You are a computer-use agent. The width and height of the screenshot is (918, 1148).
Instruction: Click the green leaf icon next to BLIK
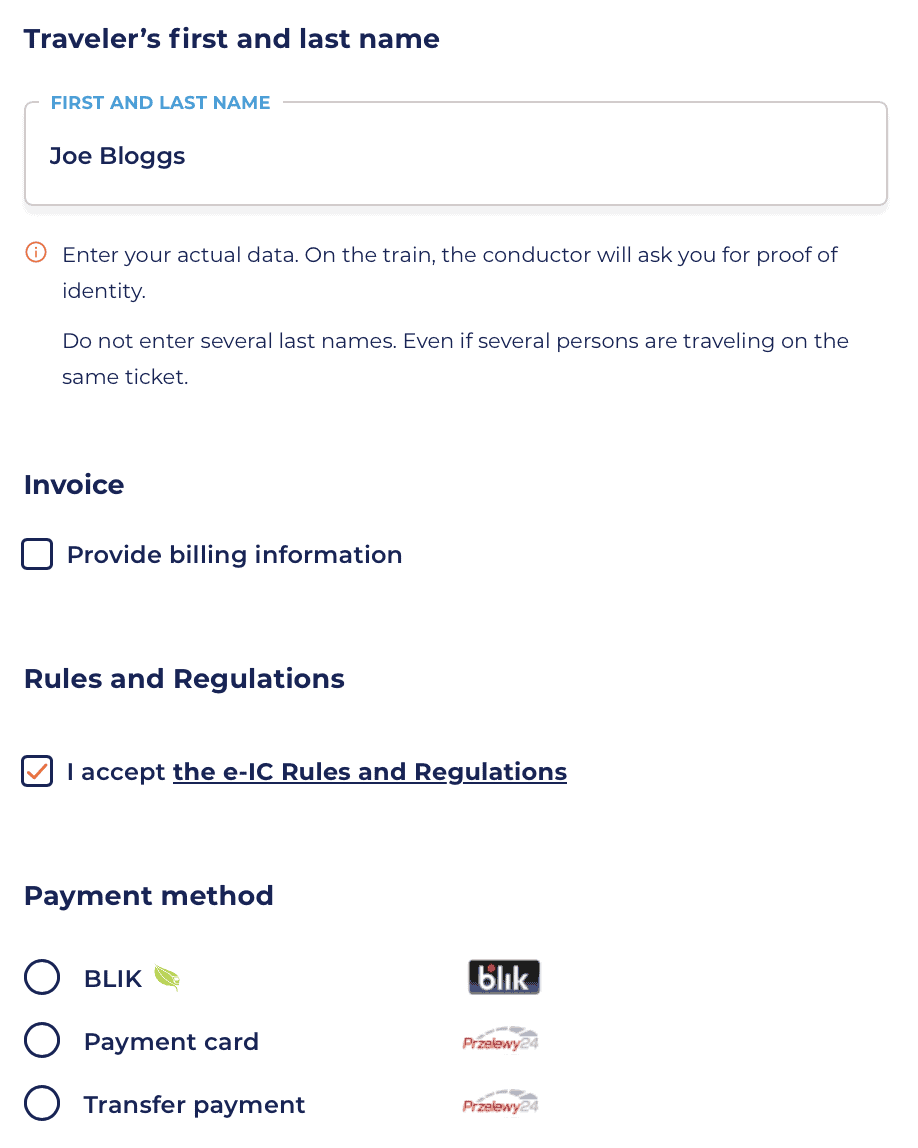(166, 978)
